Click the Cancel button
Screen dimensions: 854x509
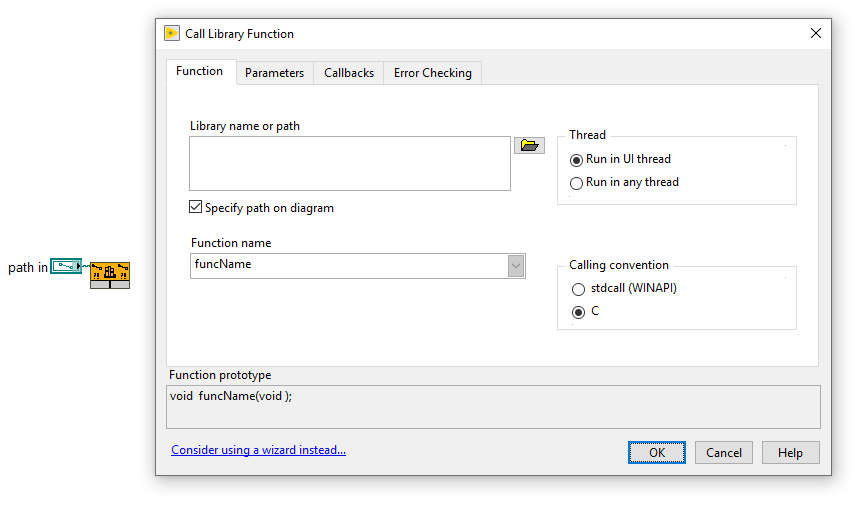(723, 452)
